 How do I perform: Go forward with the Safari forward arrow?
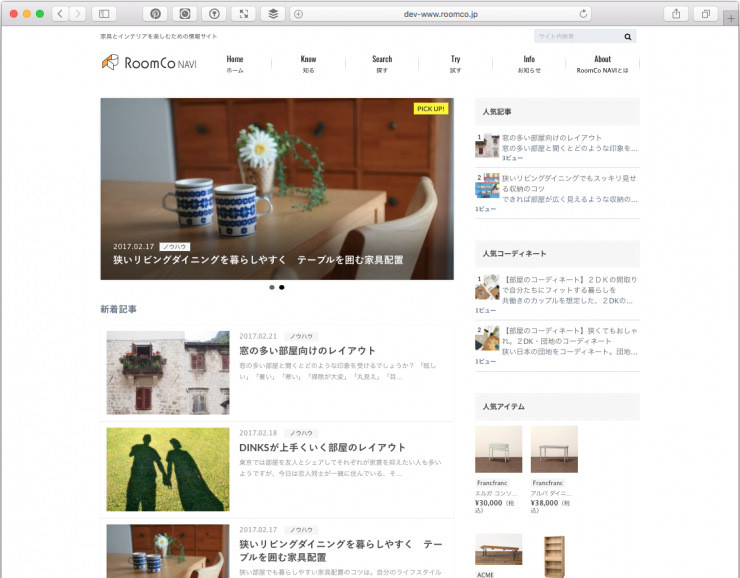[x=78, y=14]
